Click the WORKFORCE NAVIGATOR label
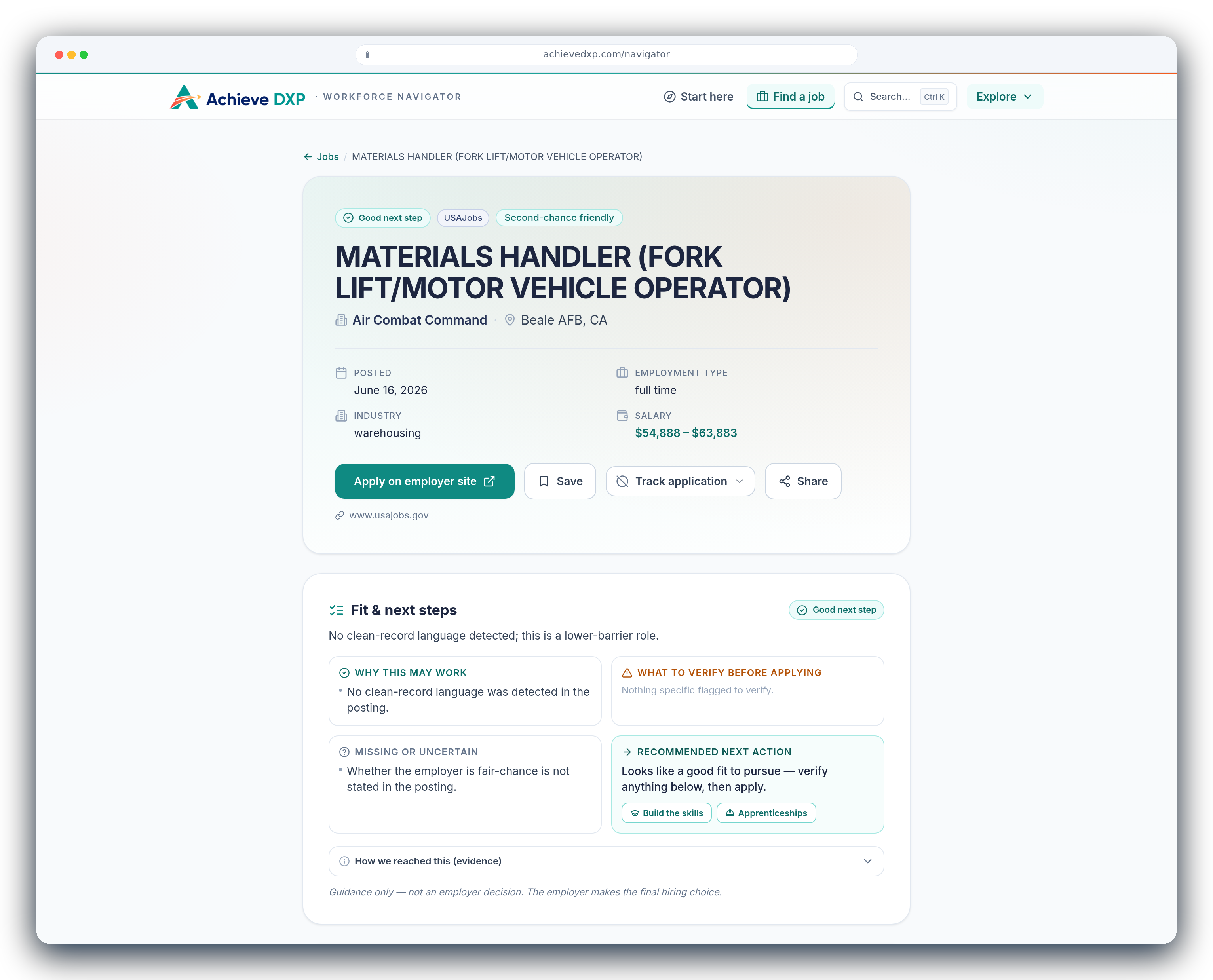 392,97
